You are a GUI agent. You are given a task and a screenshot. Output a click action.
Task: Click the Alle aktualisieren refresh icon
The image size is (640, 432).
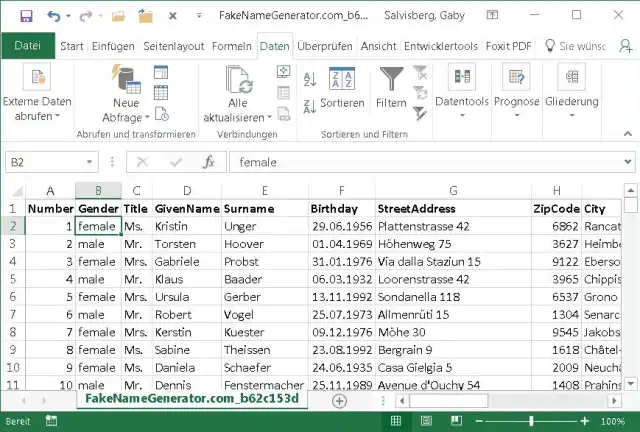pyautogui.click(x=238, y=79)
